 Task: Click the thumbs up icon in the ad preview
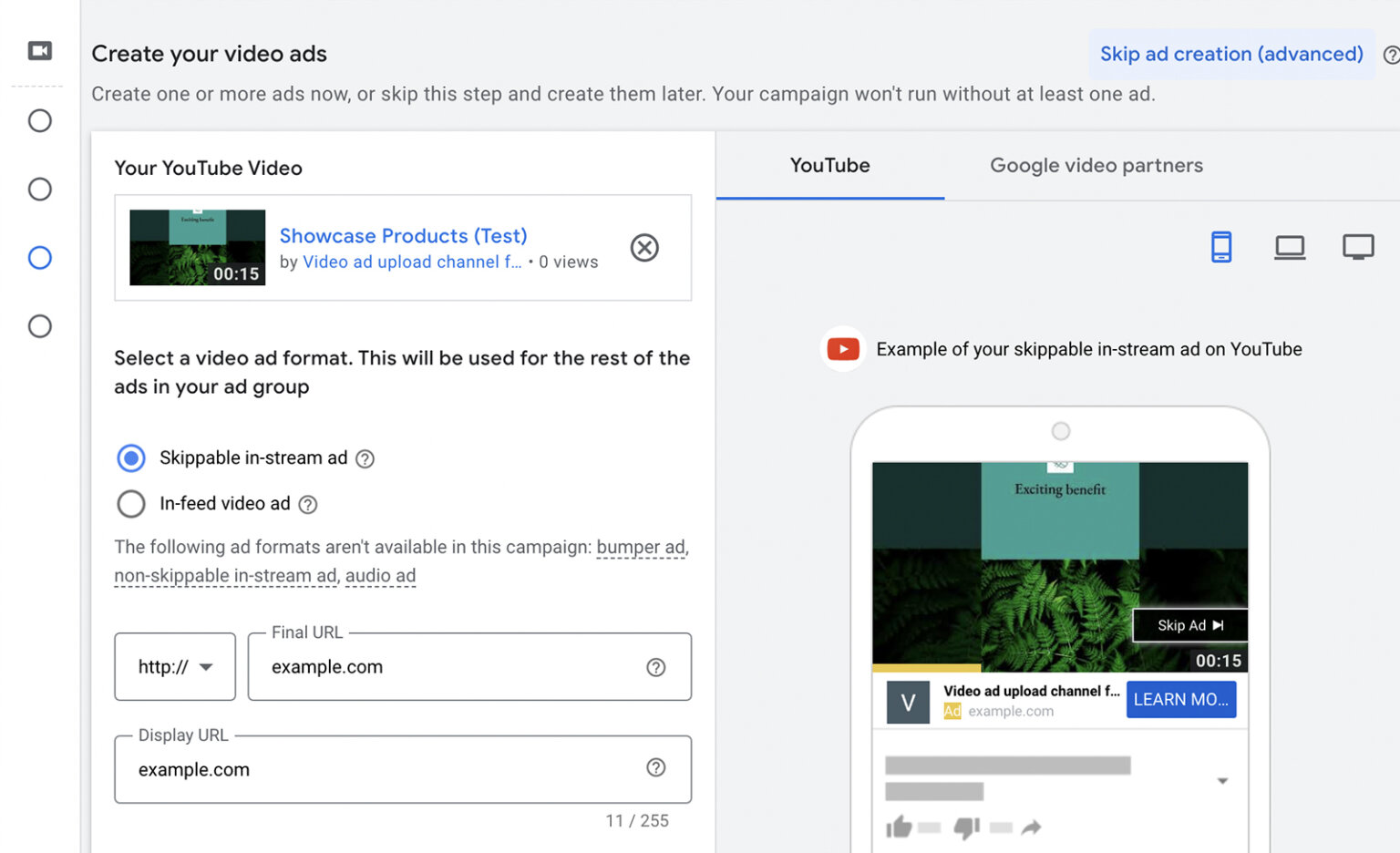(x=899, y=827)
